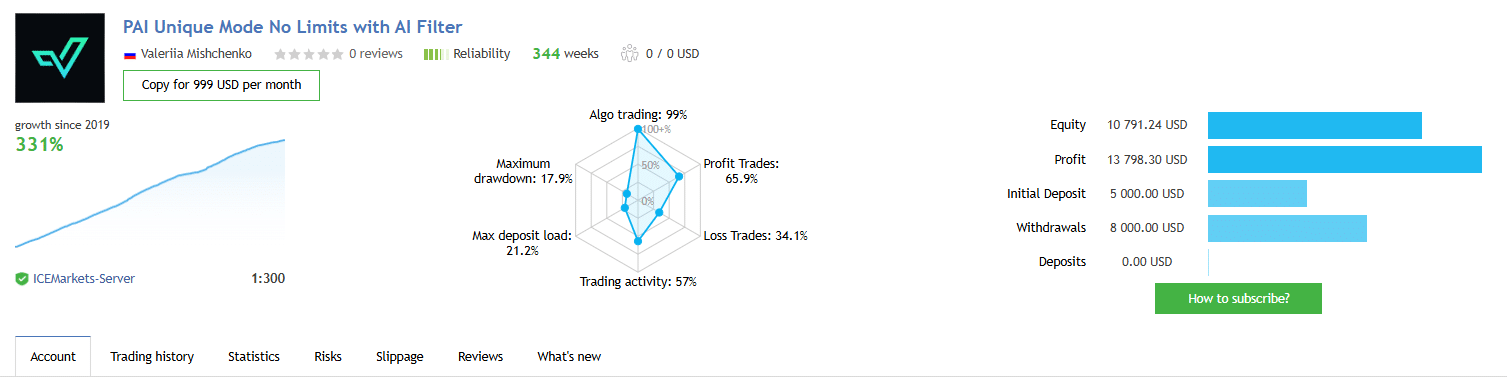Click the Trading activity radar point
The height and width of the screenshot is (379, 1507).
point(638,240)
